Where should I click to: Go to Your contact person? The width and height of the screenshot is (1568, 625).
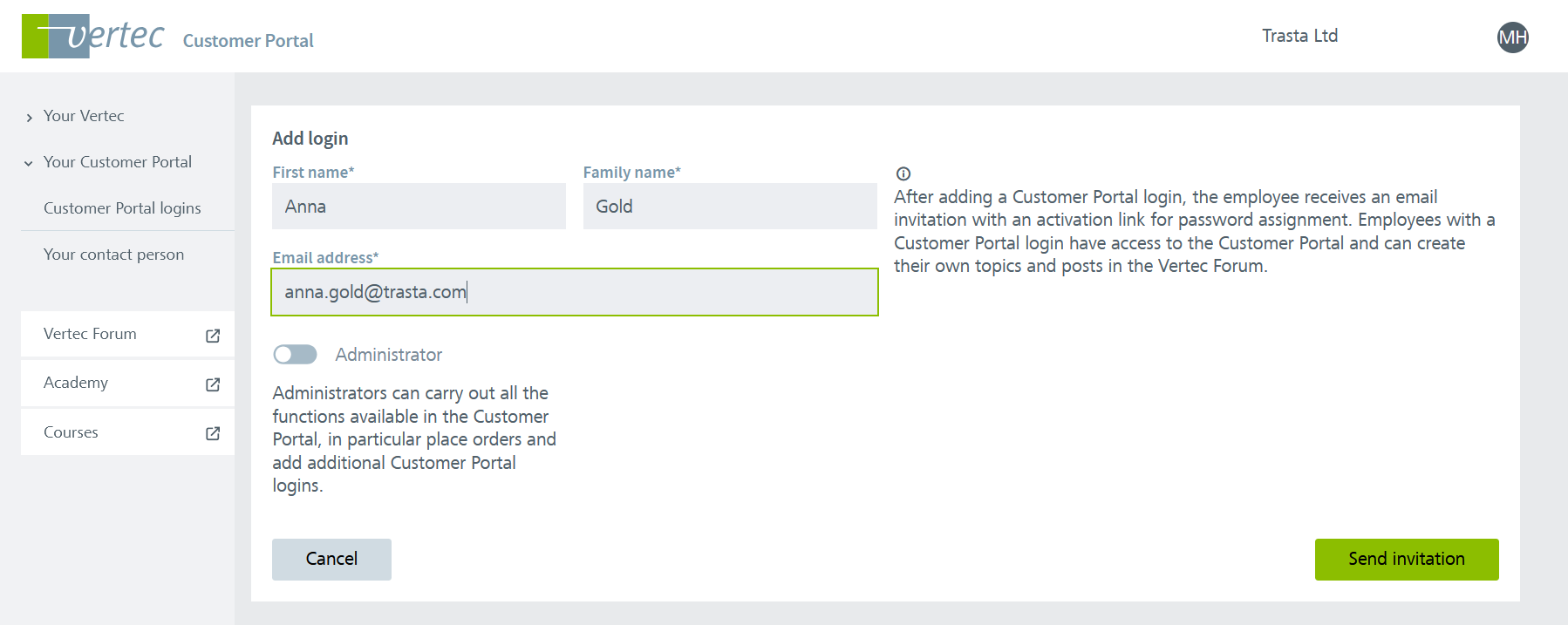point(113,255)
